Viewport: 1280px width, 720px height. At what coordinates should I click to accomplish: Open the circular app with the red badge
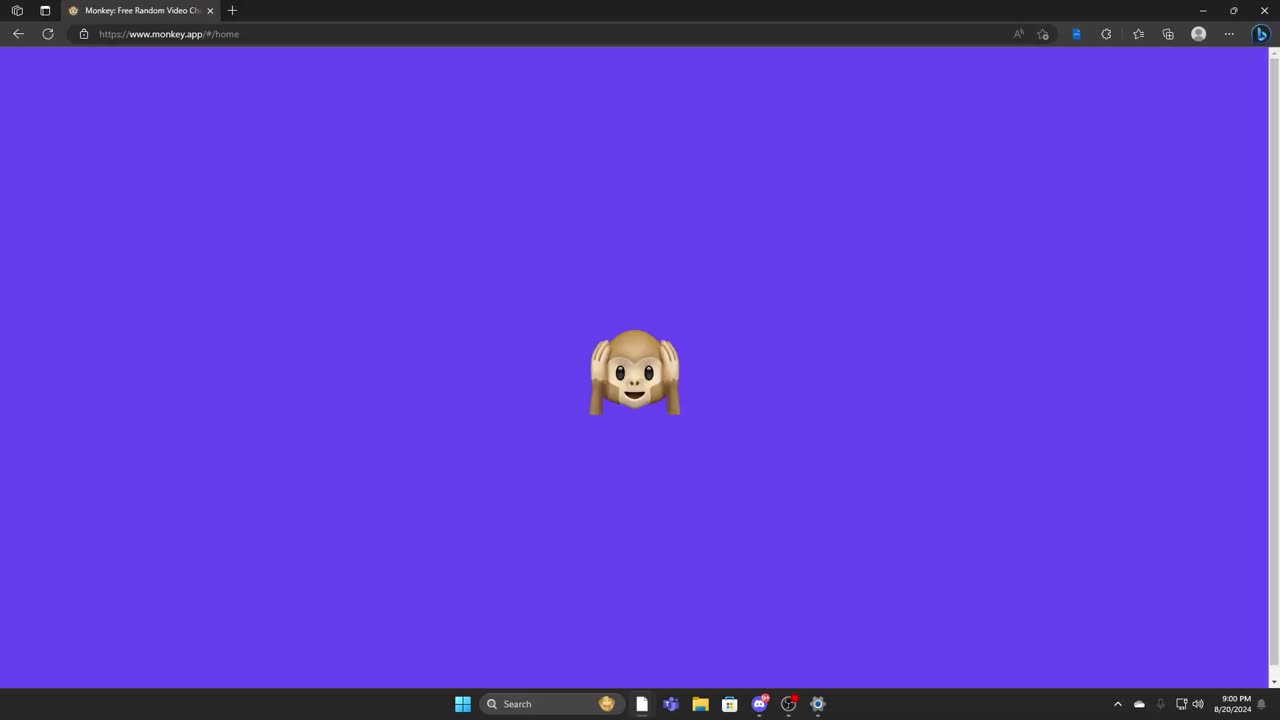point(789,704)
